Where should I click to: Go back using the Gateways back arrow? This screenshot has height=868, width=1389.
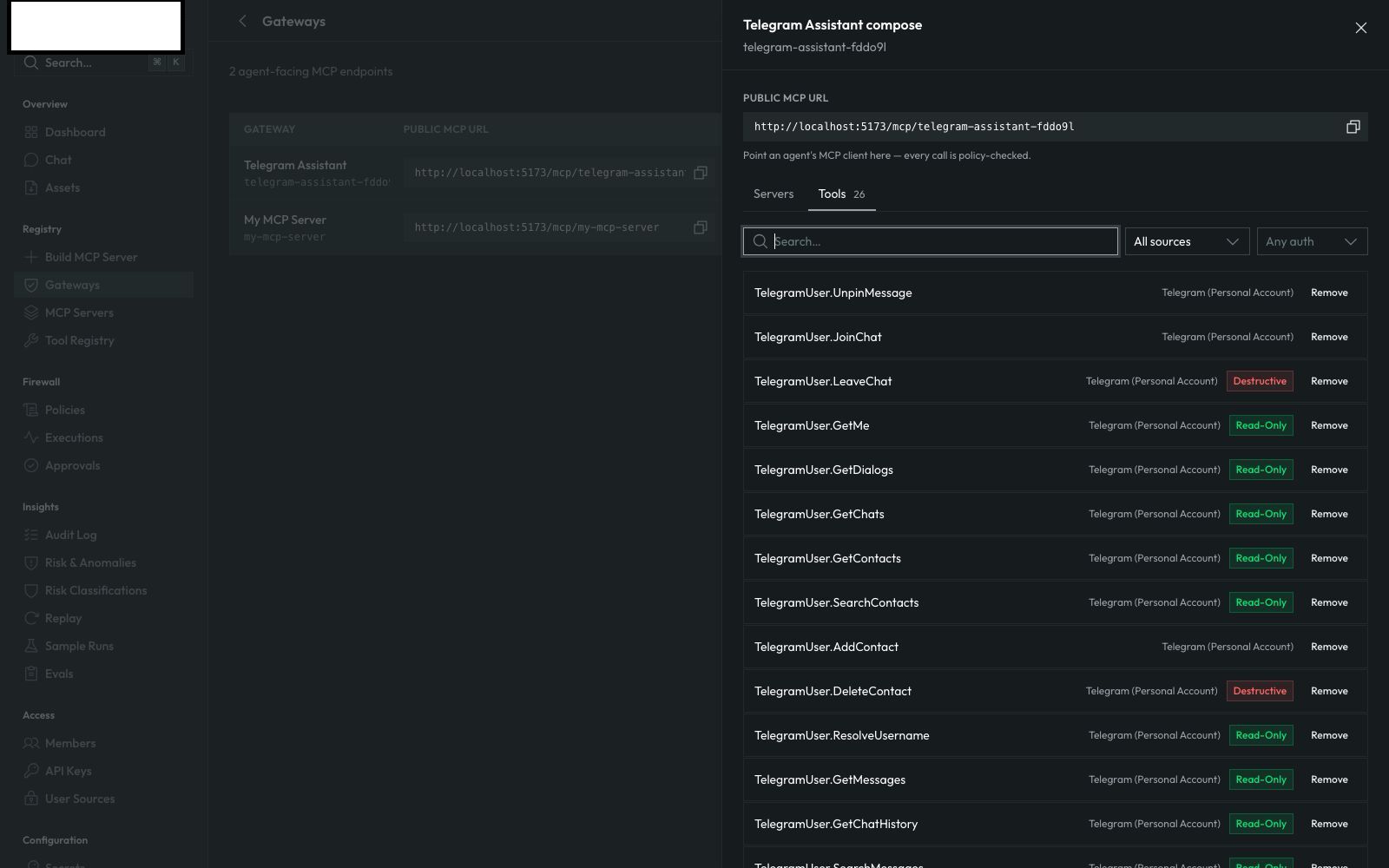(243, 21)
